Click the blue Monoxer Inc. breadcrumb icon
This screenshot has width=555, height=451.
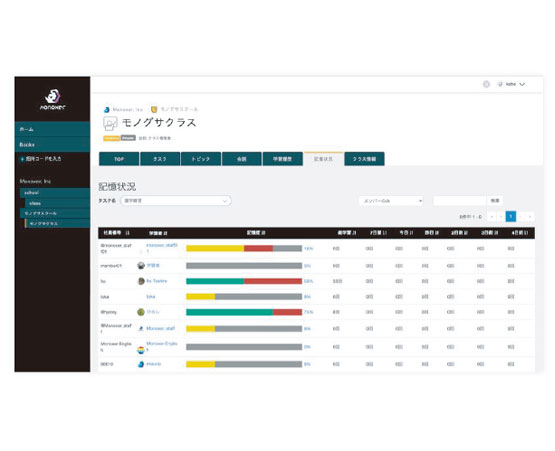click(107, 110)
